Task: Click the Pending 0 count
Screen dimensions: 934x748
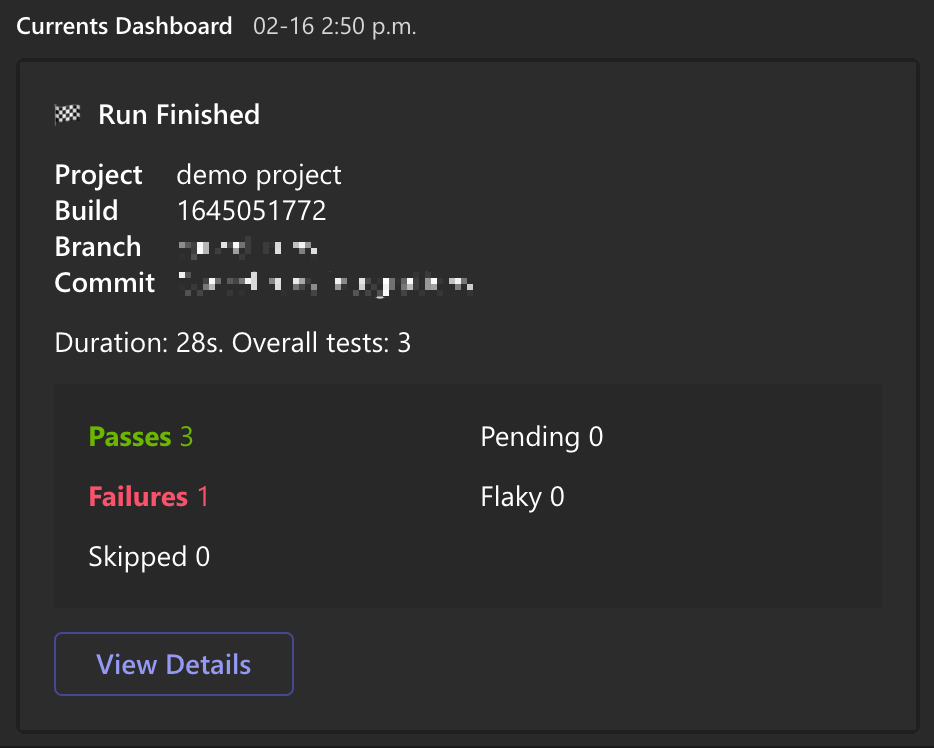Action: click(x=541, y=437)
